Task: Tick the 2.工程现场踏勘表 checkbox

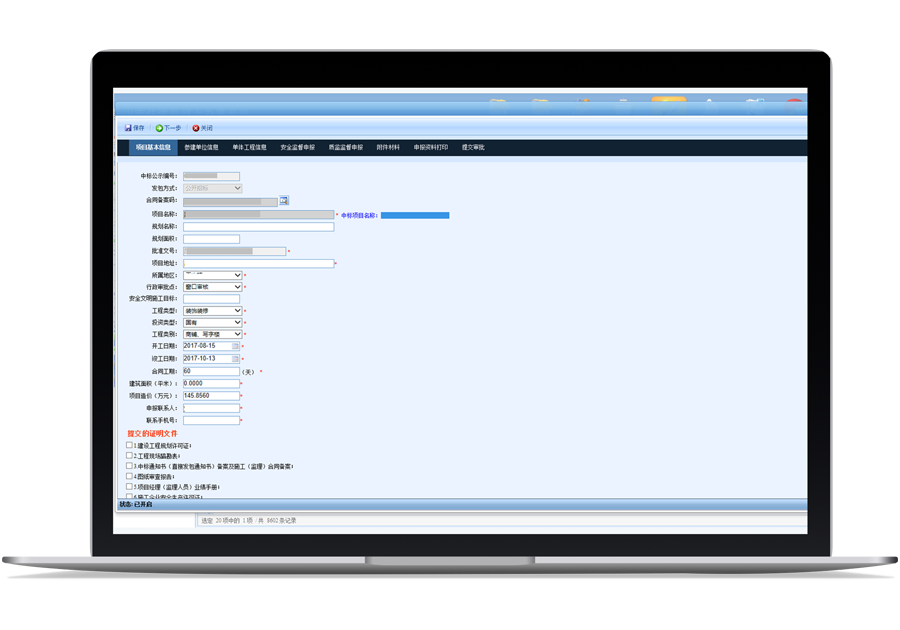Action: point(129,456)
